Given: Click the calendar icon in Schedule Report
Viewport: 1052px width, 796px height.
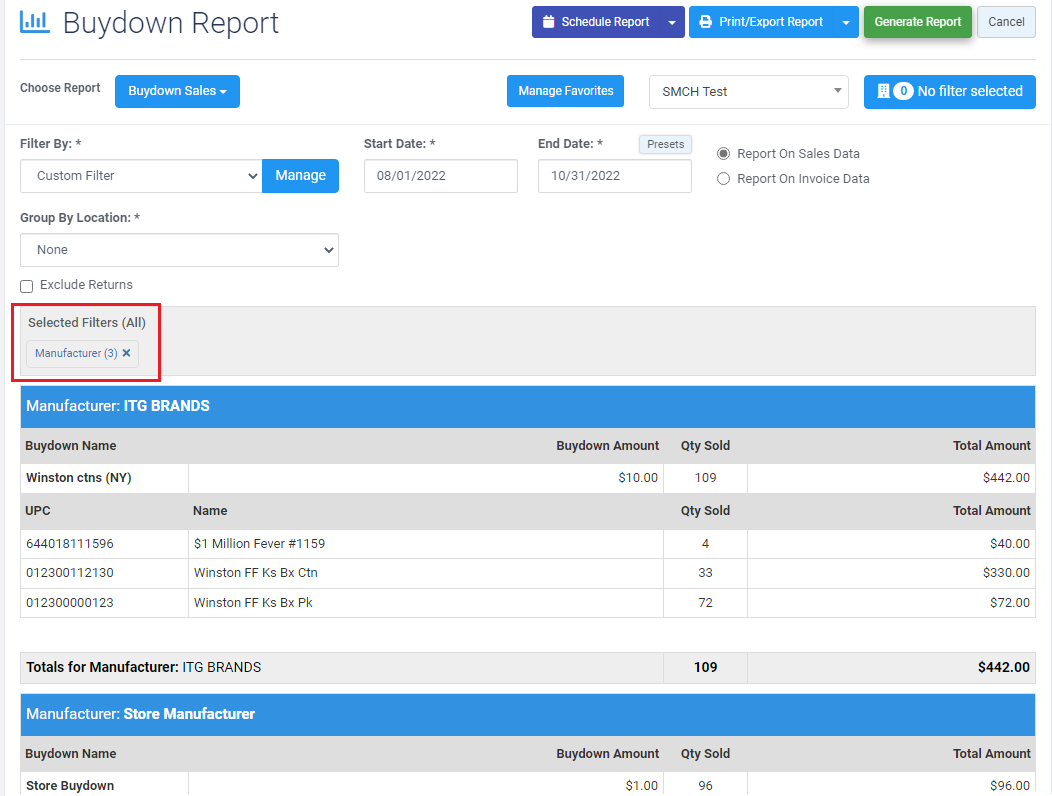Looking at the screenshot, I should [548, 21].
